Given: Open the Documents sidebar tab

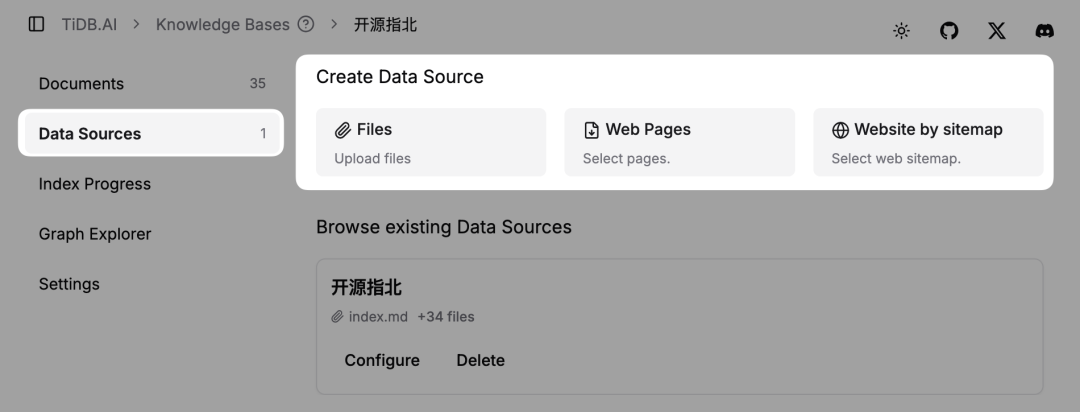Looking at the screenshot, I should click(81, 84).
